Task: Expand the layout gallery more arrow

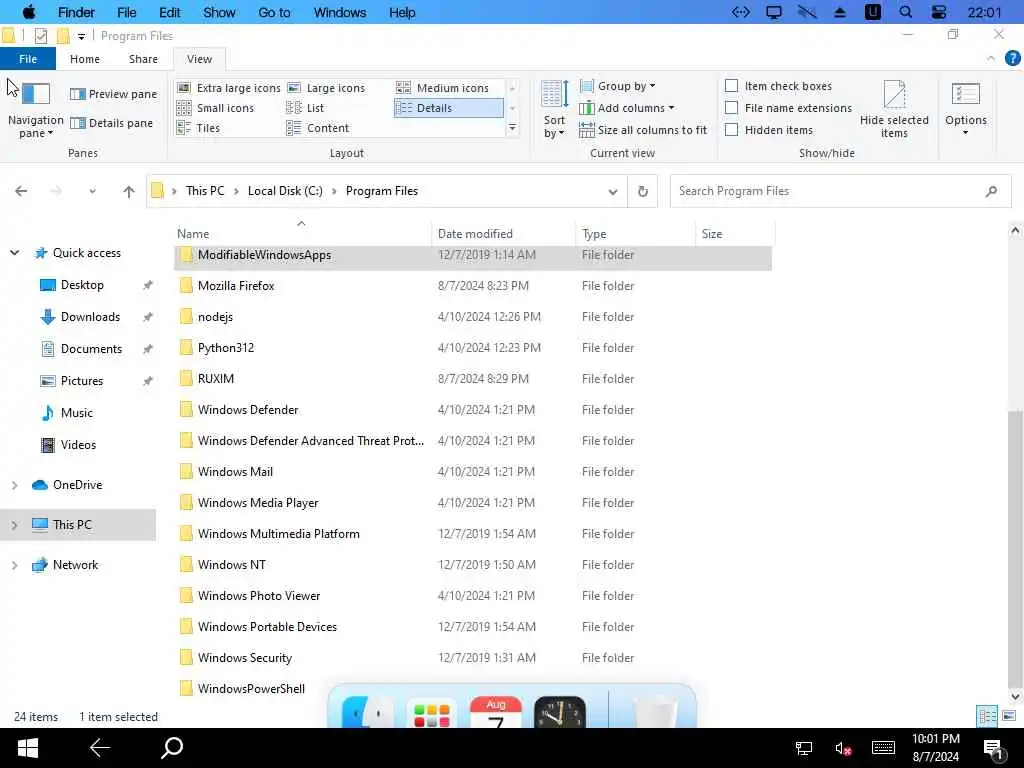Action: pos(513,128)
